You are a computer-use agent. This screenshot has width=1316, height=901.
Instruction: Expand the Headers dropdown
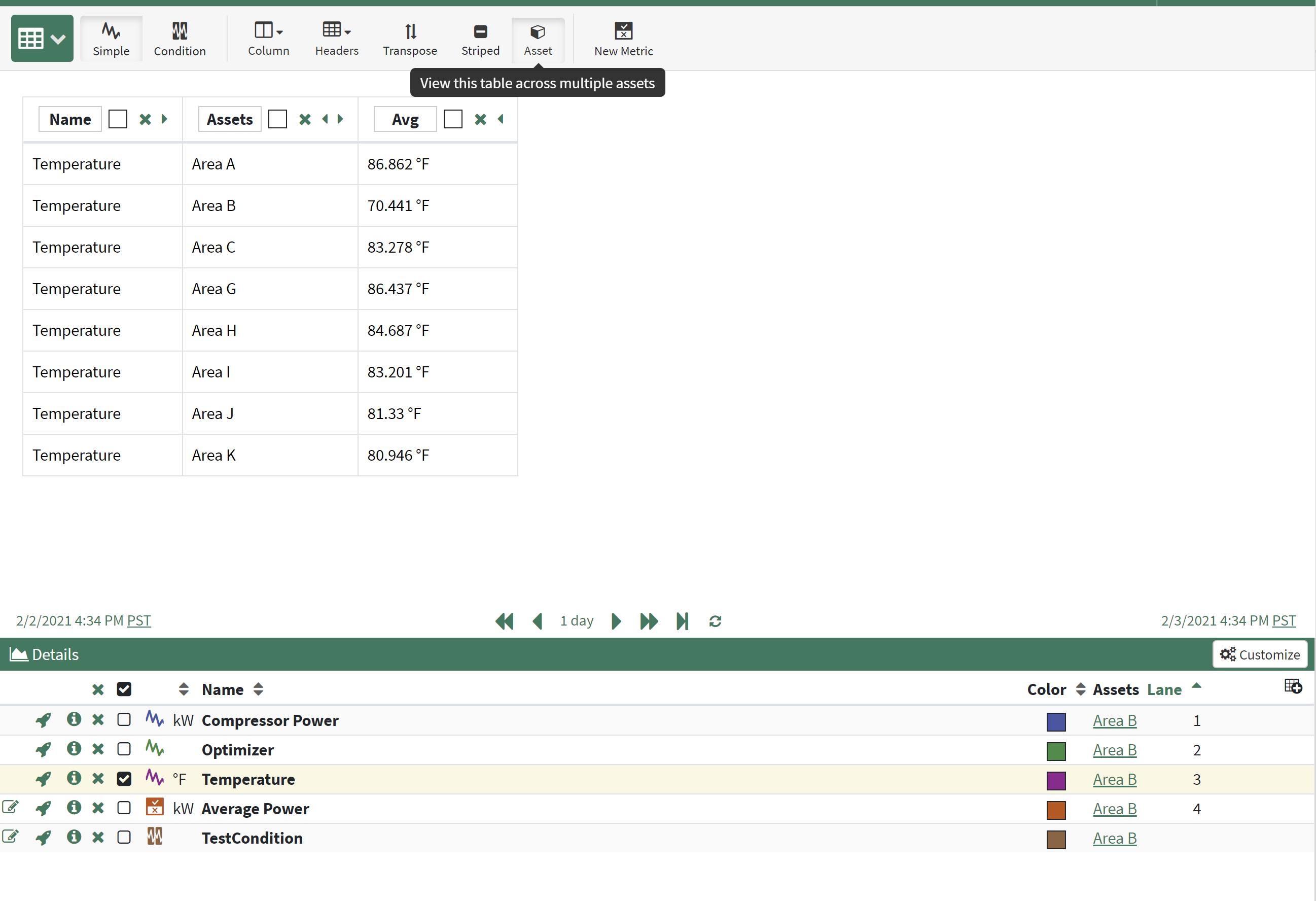coord(336,39)
